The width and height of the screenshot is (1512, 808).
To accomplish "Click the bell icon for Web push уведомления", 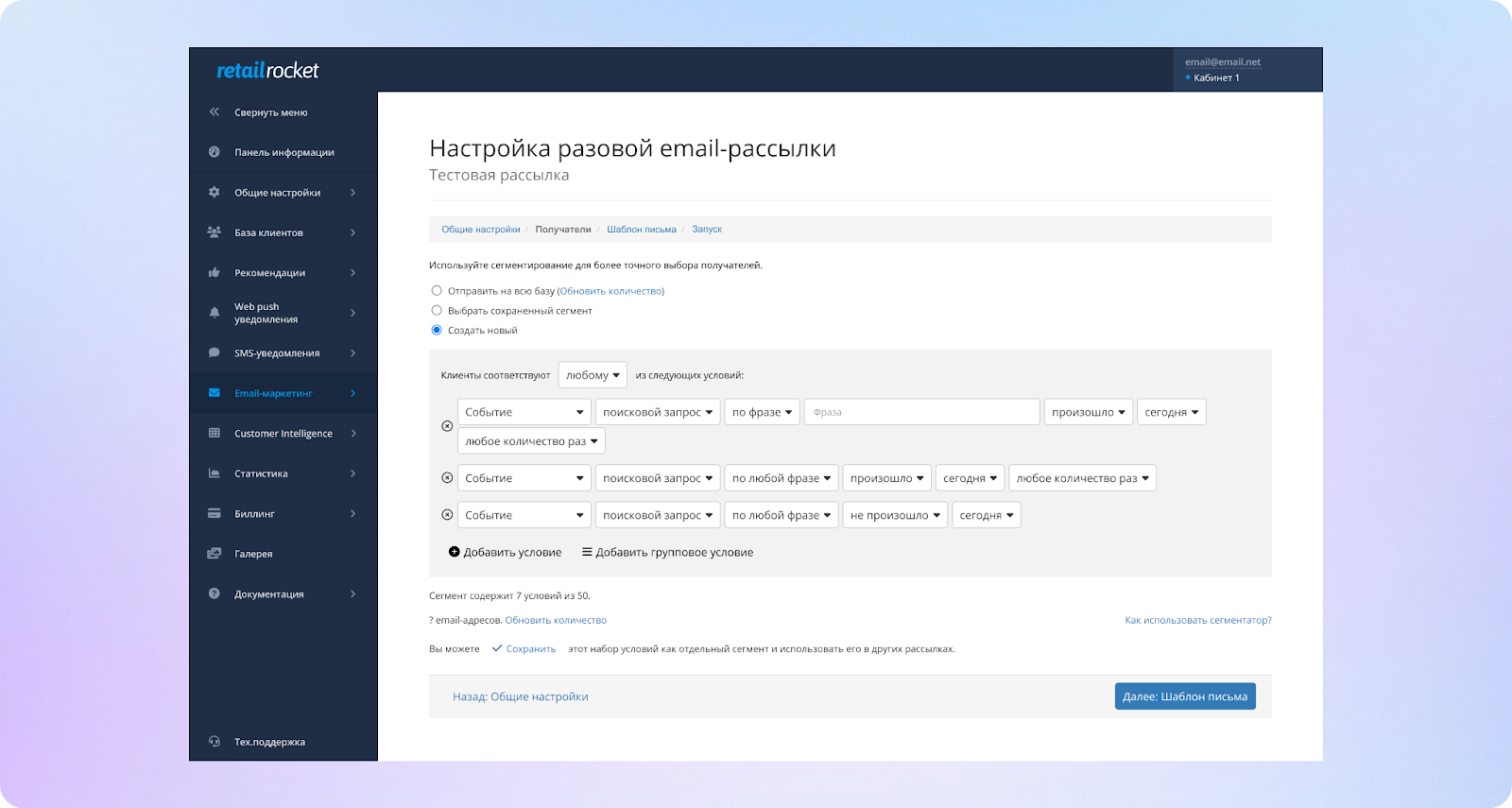I will (x=215, y=312).
